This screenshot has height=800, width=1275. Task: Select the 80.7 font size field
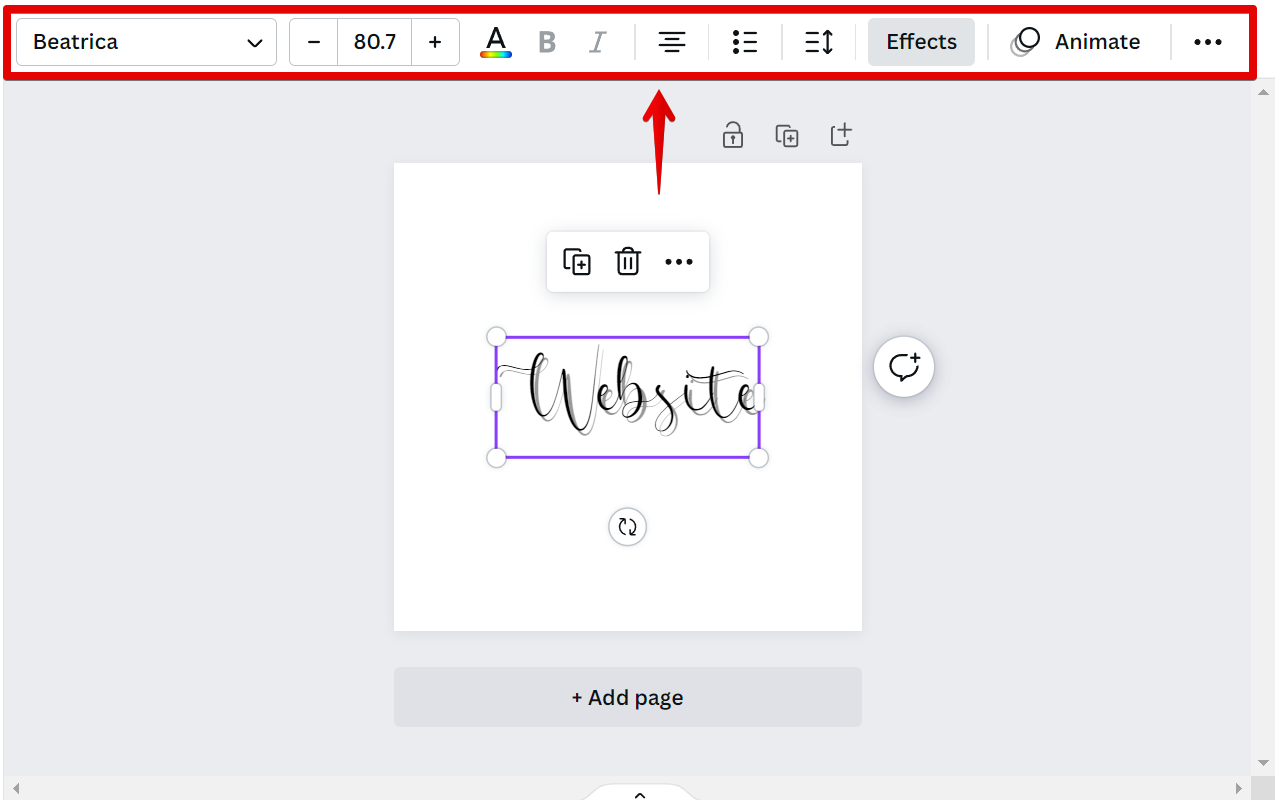click(x=375, y=42)
